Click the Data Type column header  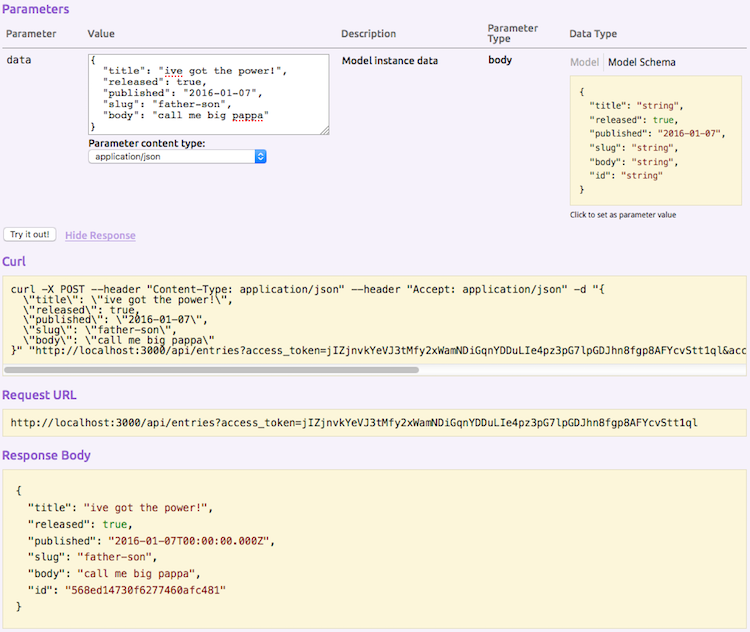pos(593,33)
